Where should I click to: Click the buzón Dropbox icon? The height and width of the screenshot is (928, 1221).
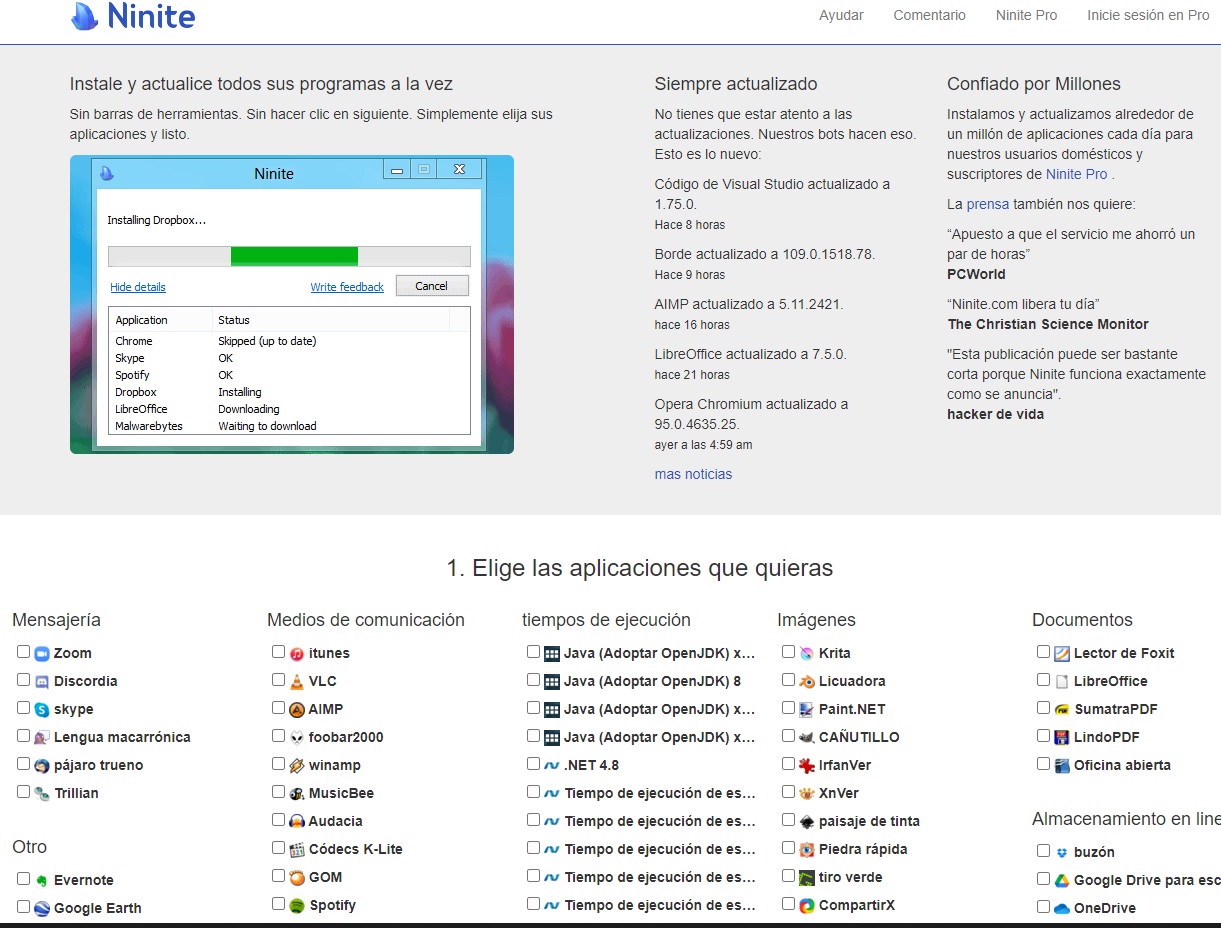click(1062, 852)
